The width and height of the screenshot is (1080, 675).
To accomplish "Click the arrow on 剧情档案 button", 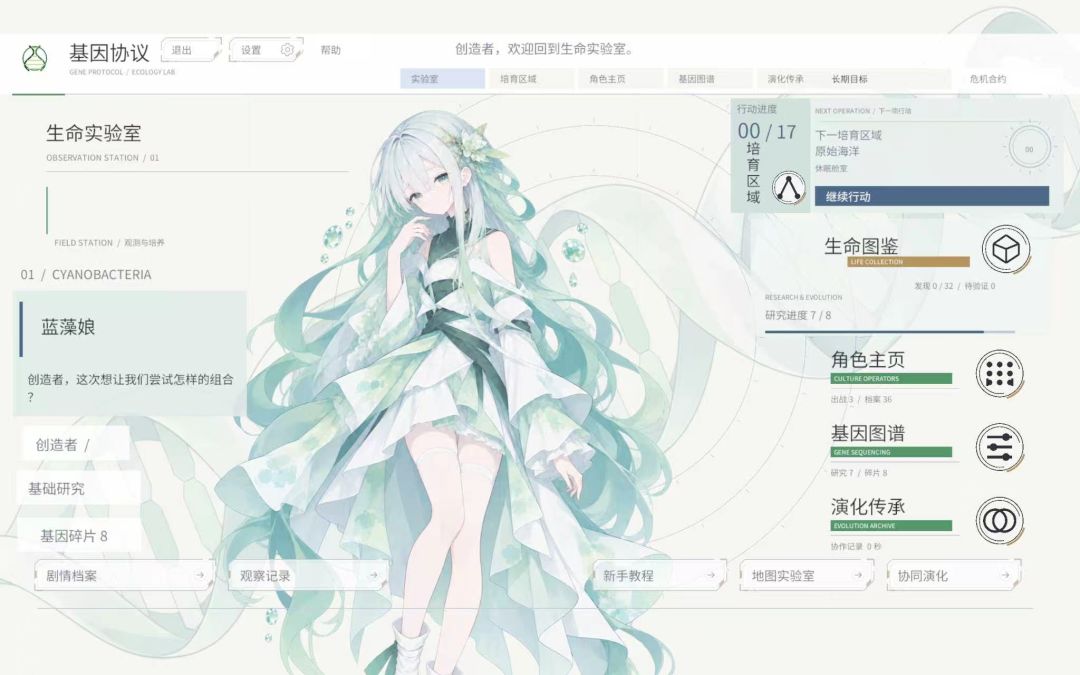I will (x=200, y=575).
